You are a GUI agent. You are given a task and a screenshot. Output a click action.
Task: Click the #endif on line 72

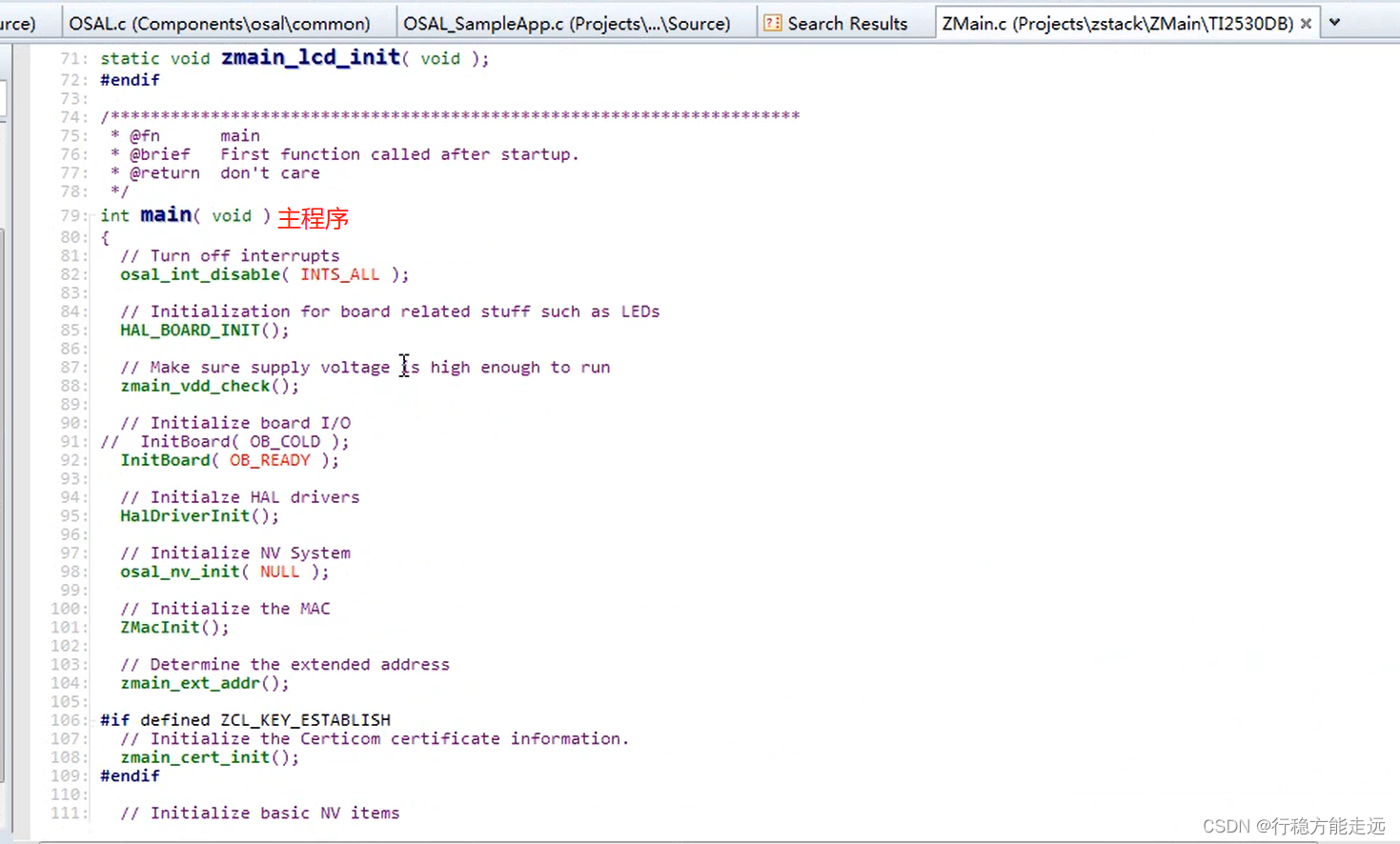(131, 80)
